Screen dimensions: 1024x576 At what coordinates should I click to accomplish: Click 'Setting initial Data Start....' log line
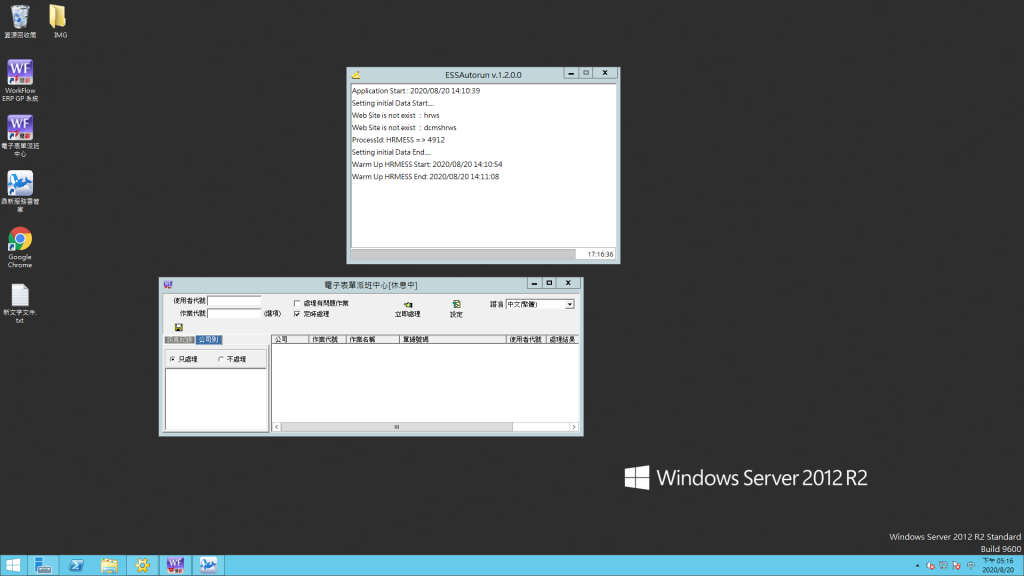392,103
